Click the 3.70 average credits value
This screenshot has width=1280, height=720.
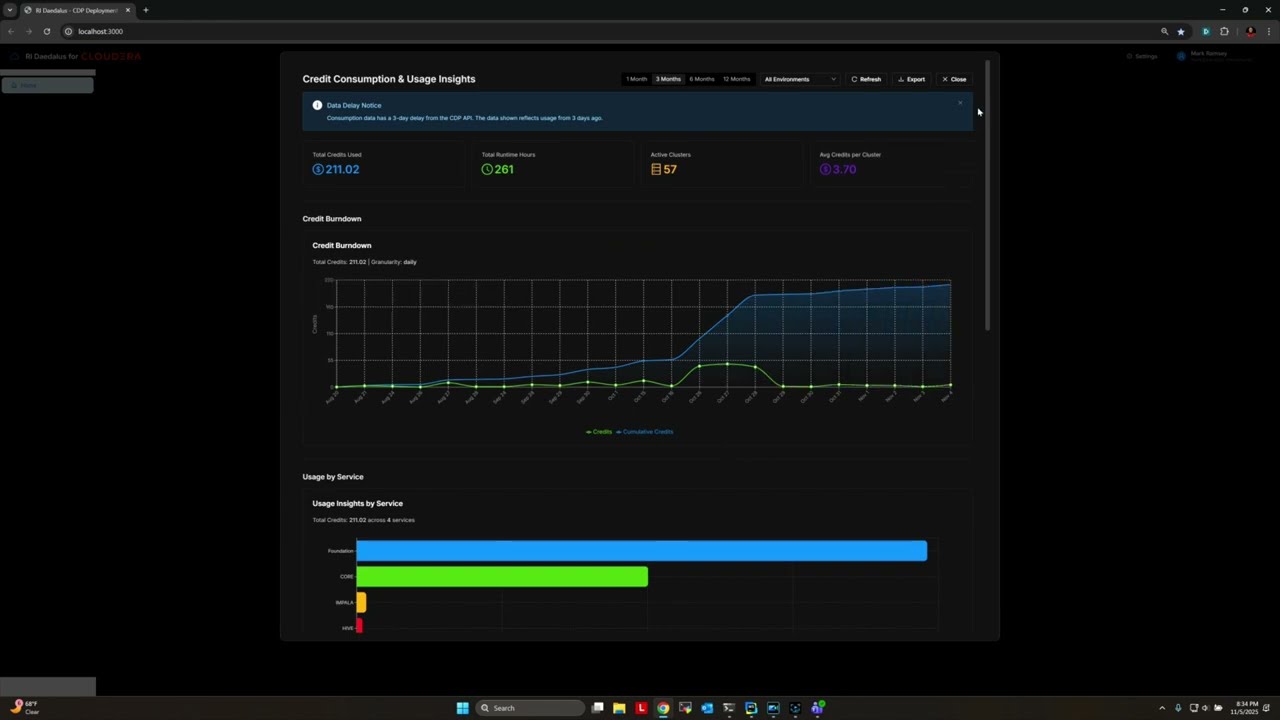click(x=844, y=169)
